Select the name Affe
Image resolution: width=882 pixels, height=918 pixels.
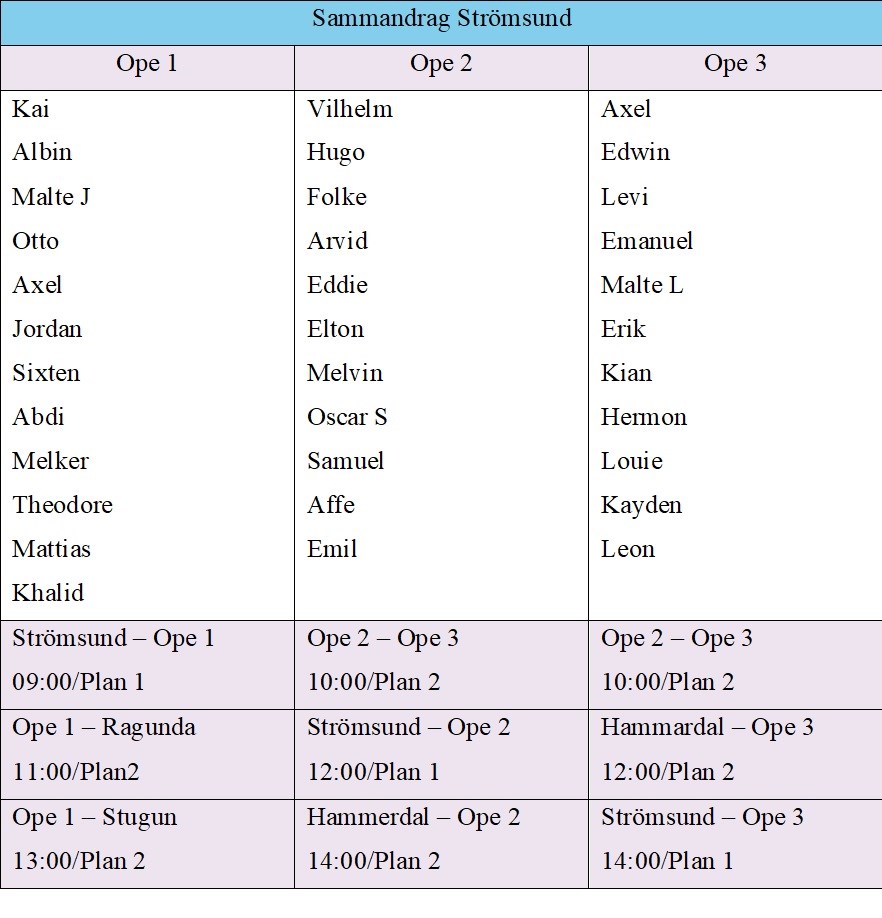click(331, 505)
